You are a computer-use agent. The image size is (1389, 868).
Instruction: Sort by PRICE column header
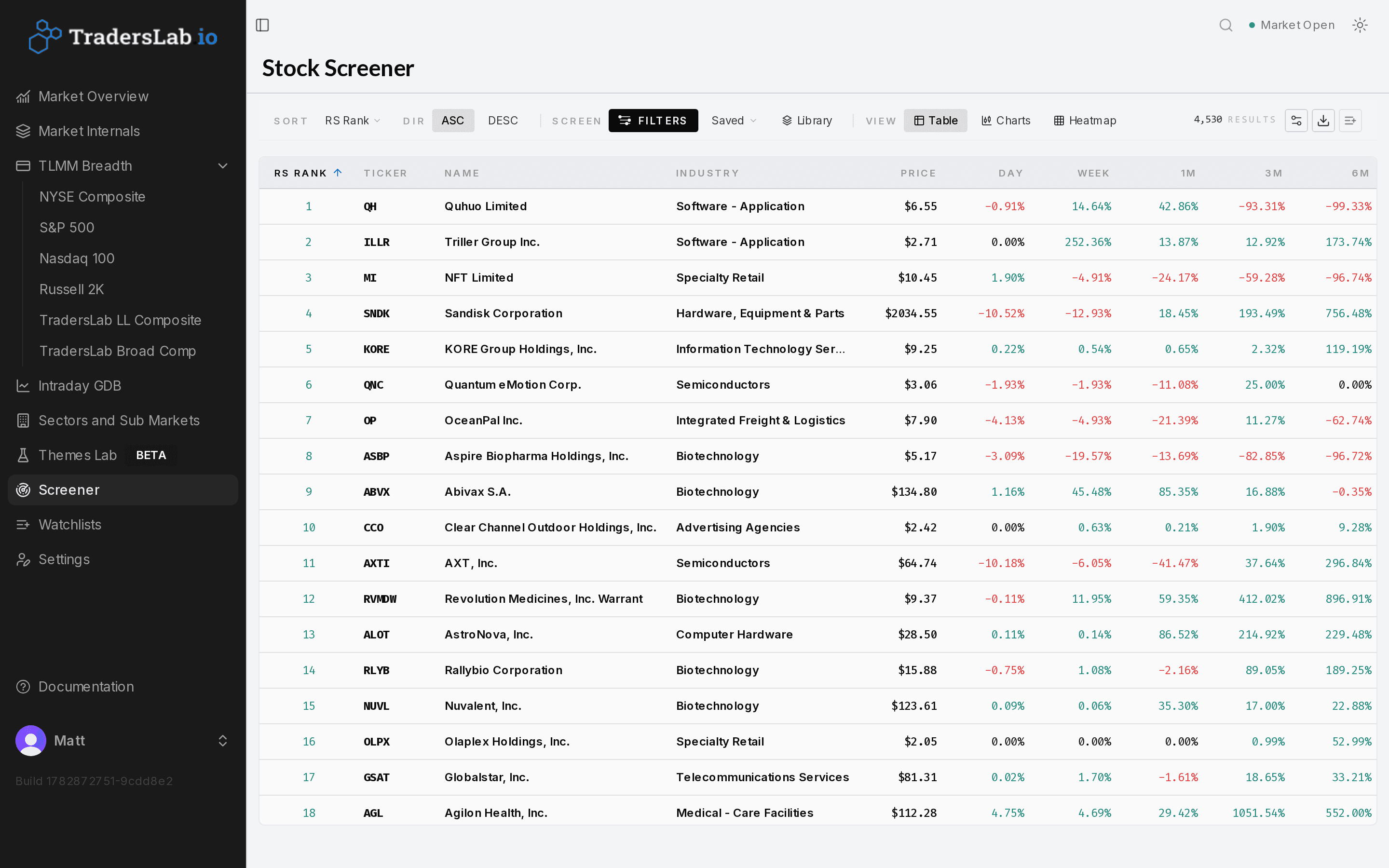point(918,174)
